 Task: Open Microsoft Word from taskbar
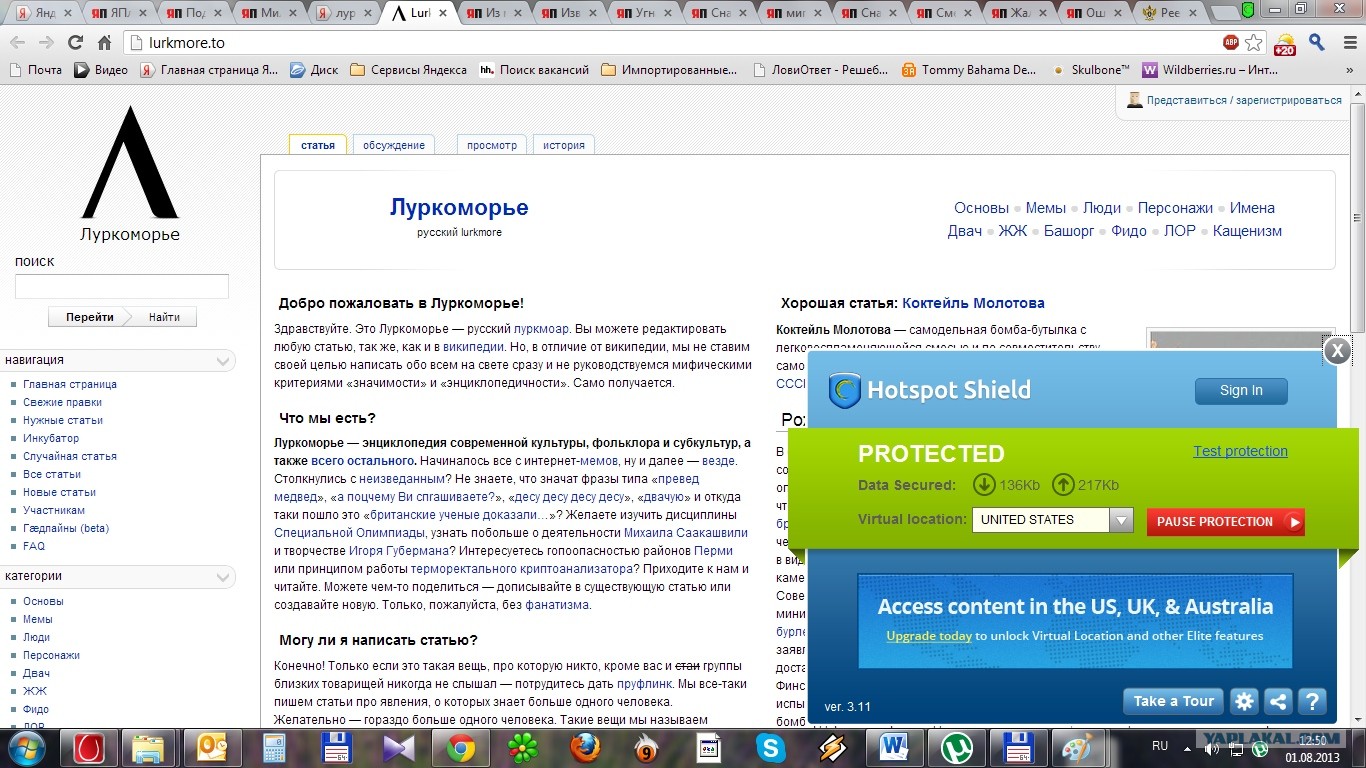point(894,748)
